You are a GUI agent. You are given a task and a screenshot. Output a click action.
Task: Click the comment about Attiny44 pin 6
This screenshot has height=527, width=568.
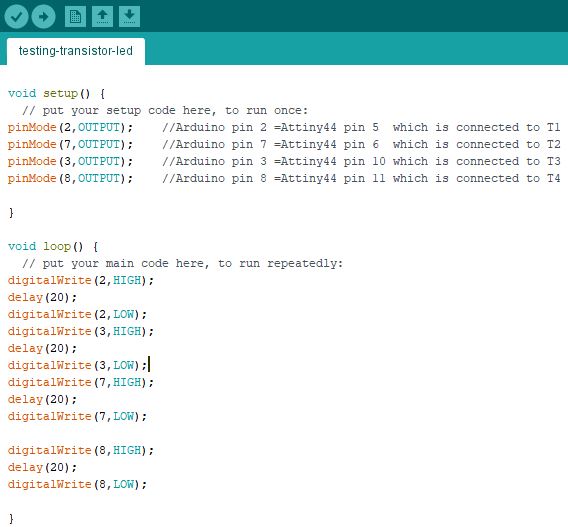tap(362, 145)
